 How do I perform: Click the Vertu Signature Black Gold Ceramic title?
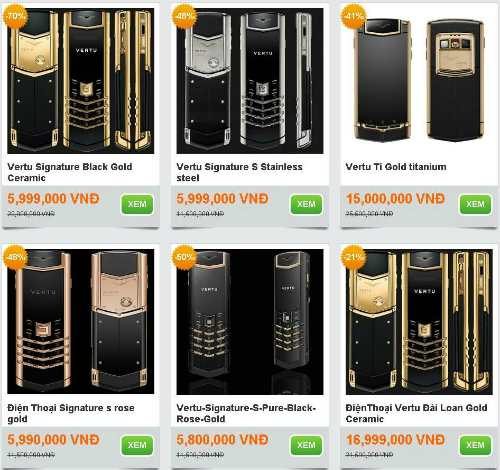pos(70,172)
